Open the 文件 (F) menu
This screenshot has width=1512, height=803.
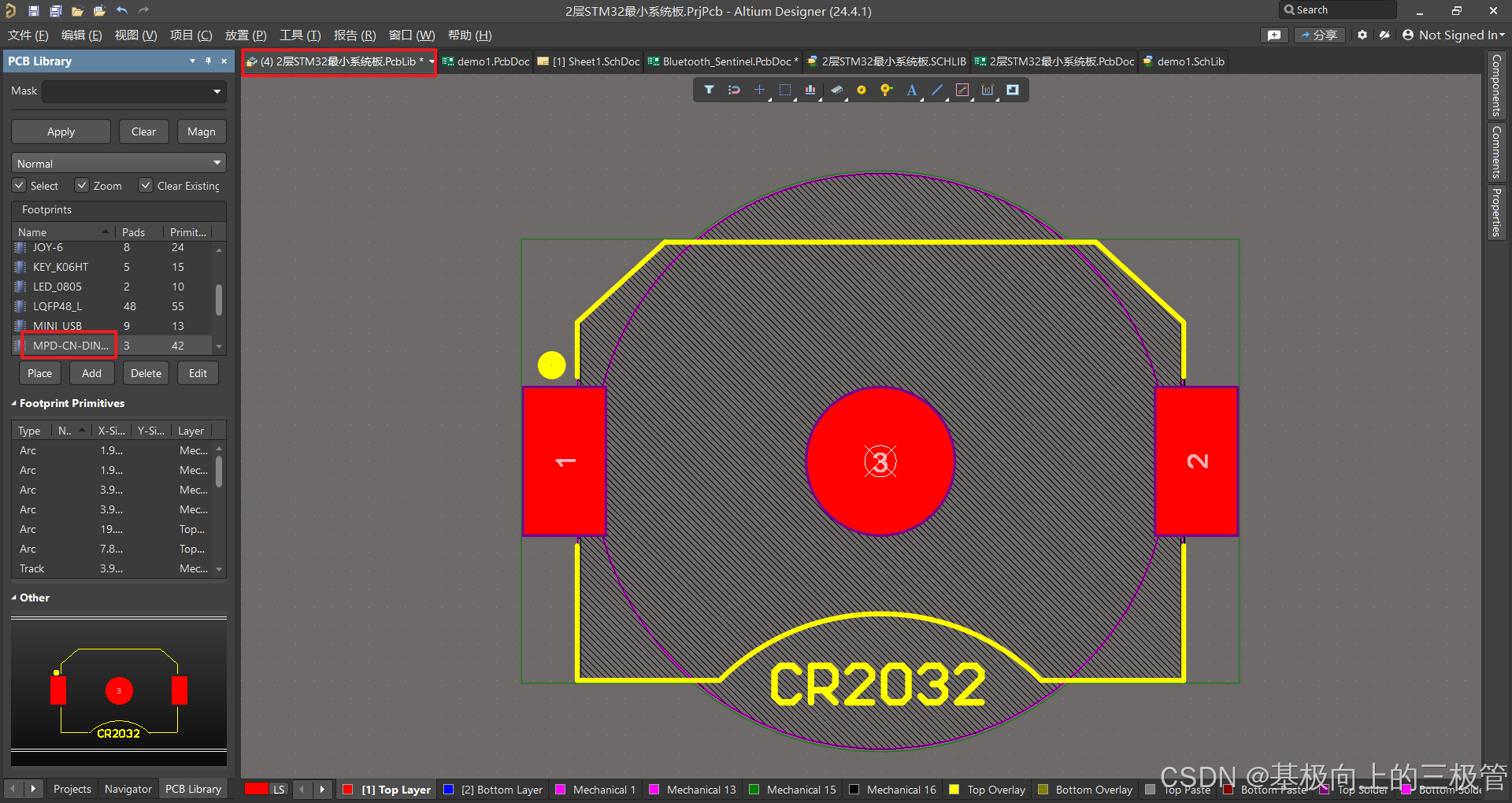pos(28,35)
